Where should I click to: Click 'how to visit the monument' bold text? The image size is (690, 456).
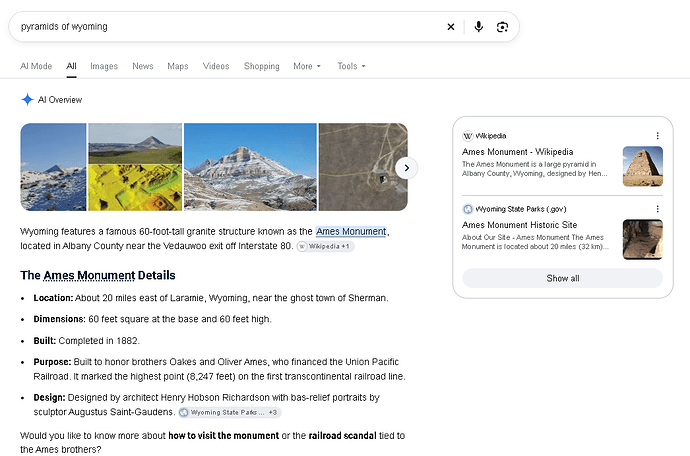tap(224, 436)
